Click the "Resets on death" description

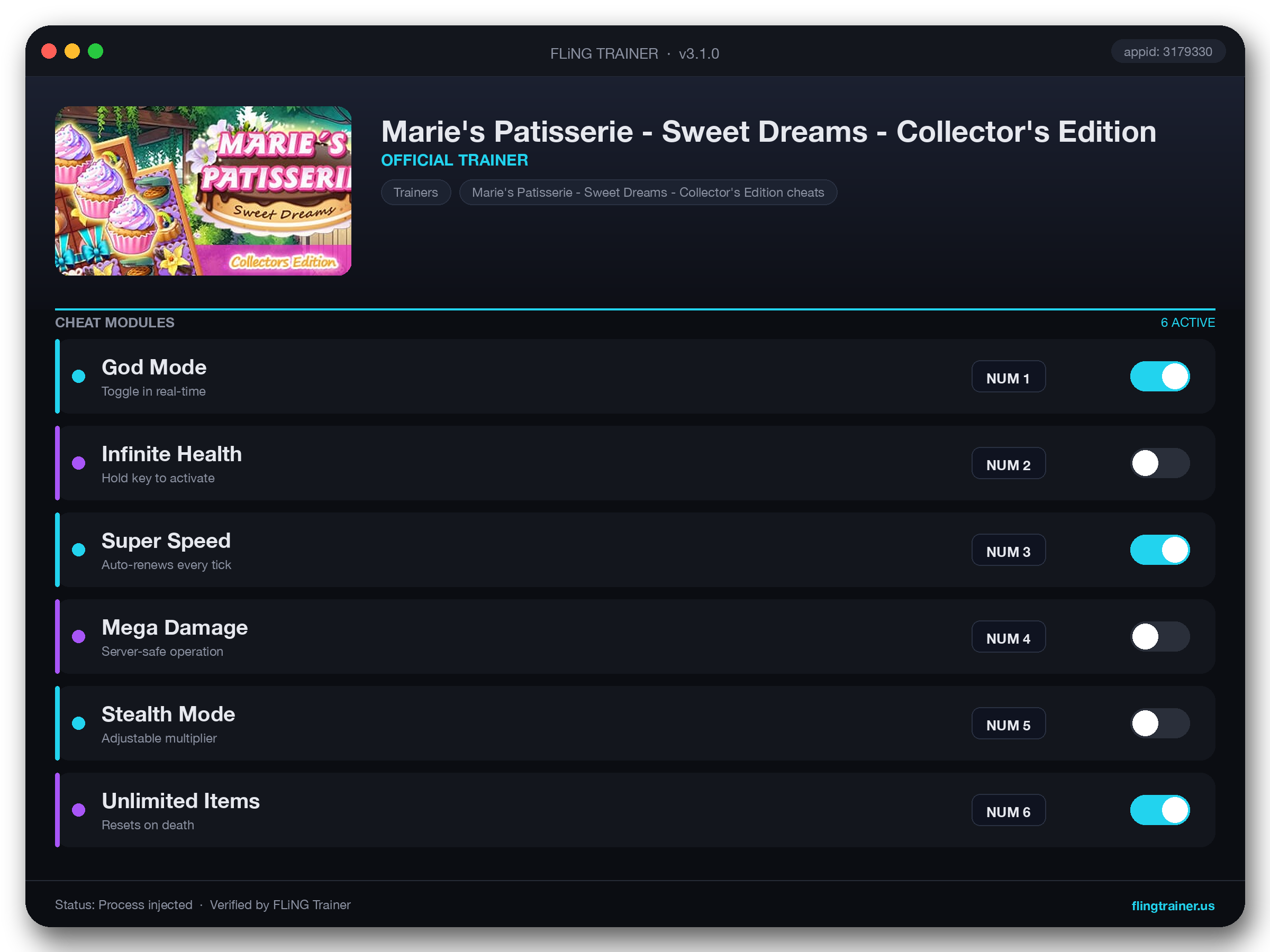[x=148, y=825]
